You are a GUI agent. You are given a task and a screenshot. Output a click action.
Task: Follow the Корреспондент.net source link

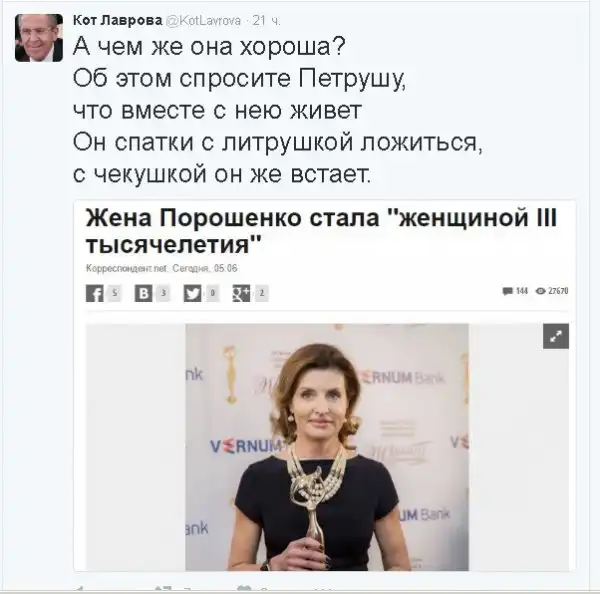coord(127,269)
